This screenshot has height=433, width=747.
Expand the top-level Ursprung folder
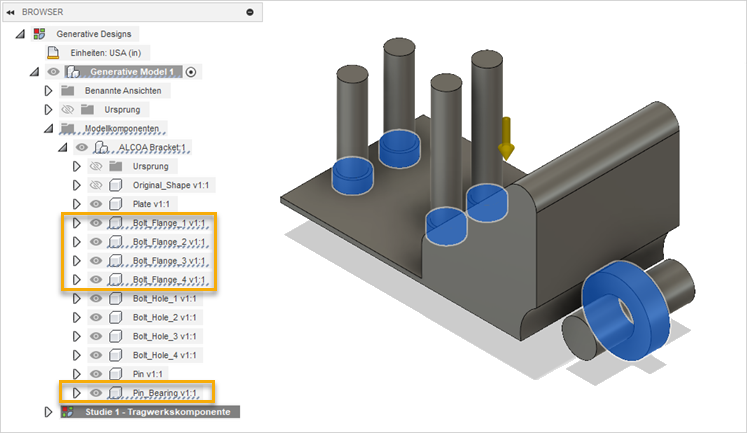(x=48, y=110)
